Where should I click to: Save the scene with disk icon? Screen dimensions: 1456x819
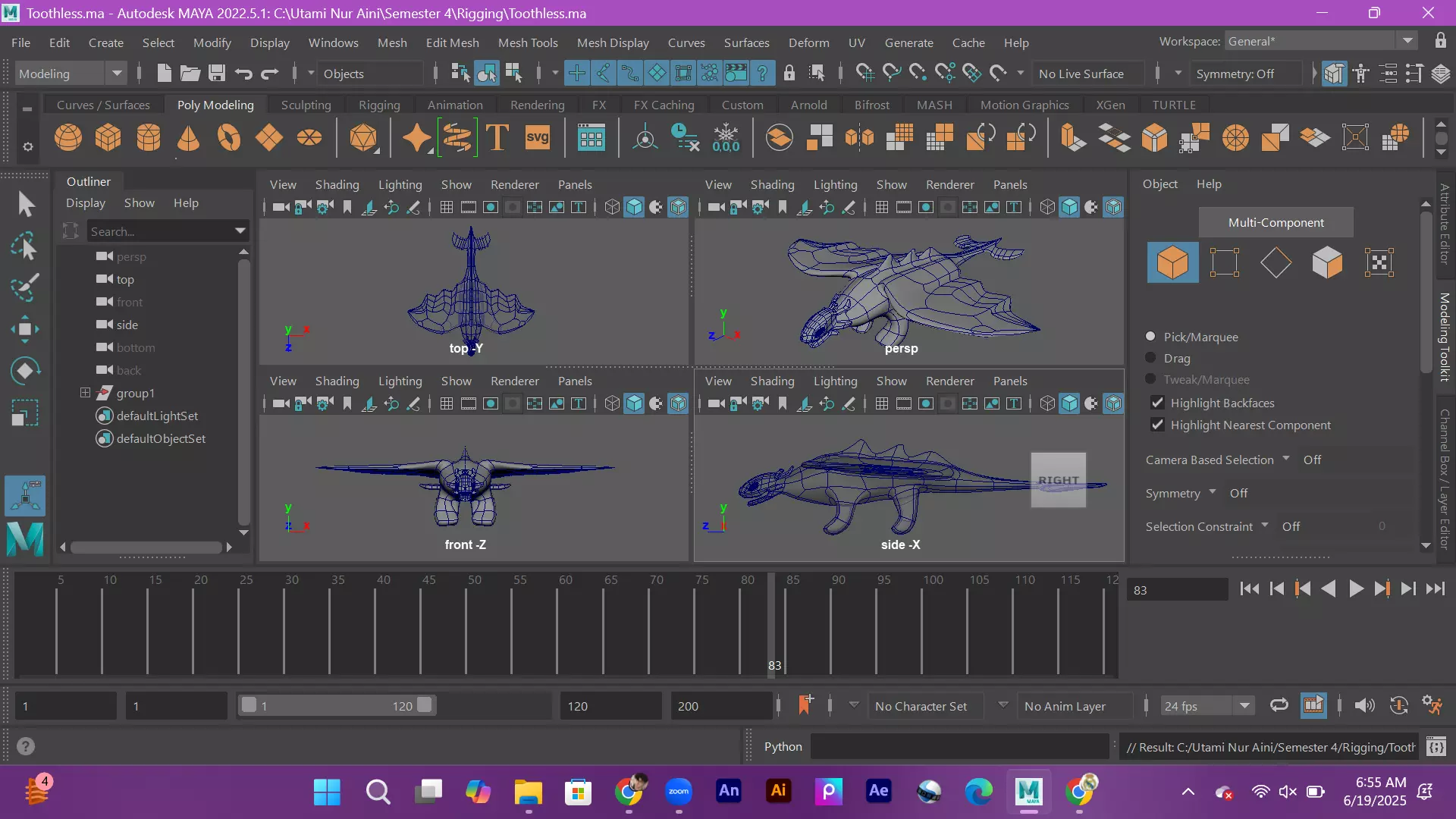[217, 74]
